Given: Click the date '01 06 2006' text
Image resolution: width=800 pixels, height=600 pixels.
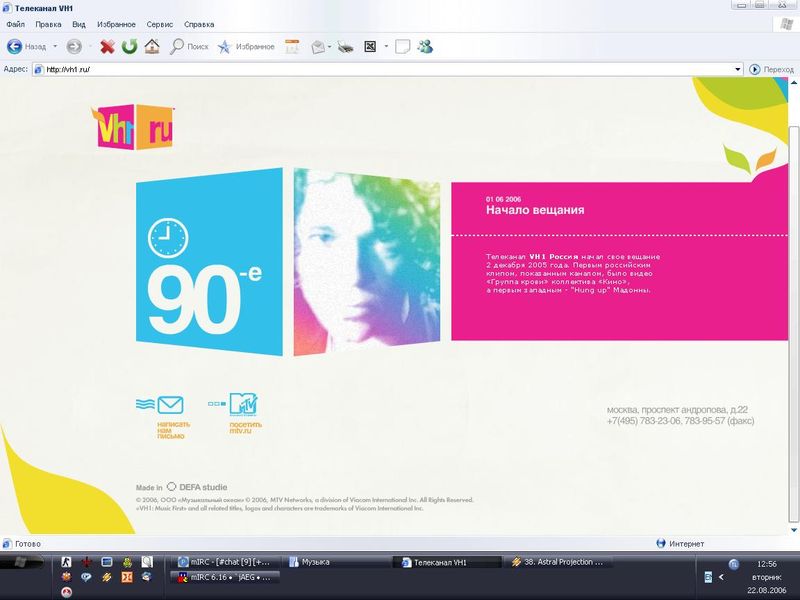Looking at the screenshot, I should click(x=504, y=199).
